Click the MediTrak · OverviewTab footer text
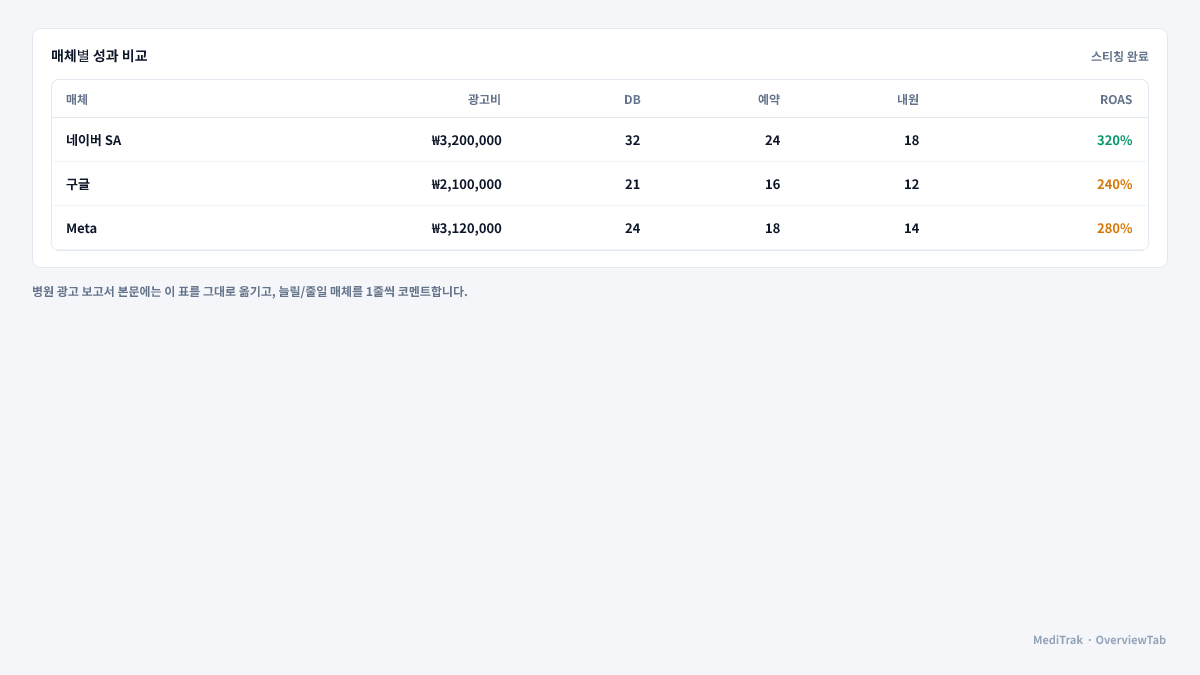Image resolution: width=1200 pixels, height=675 pixels. tap(1100, 640)
